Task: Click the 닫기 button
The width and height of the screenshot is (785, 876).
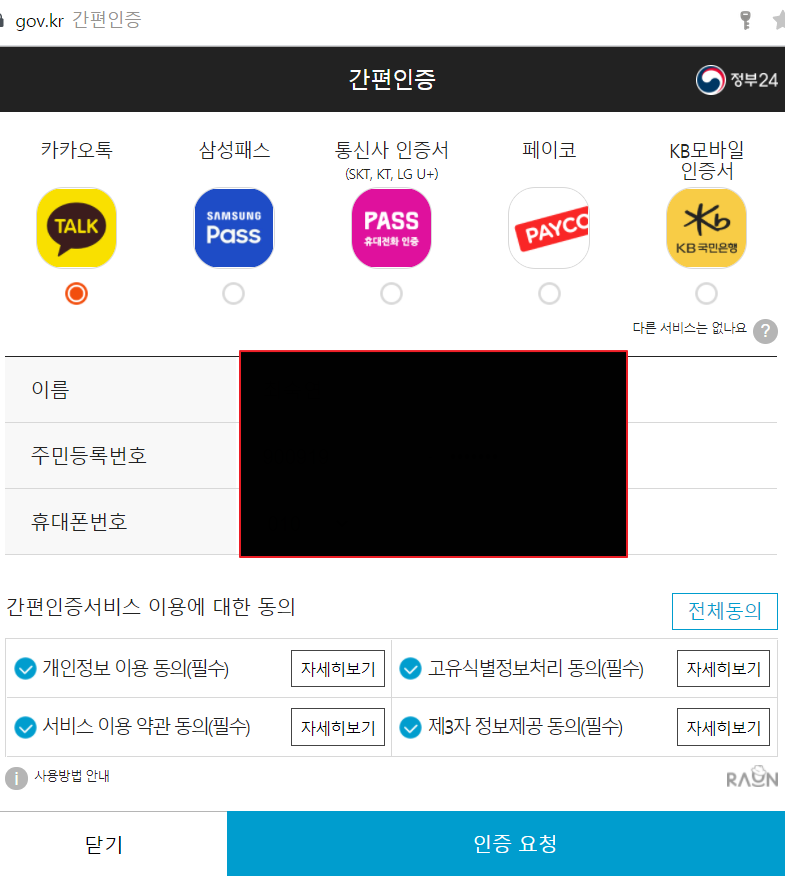Action: click(113, 844)
